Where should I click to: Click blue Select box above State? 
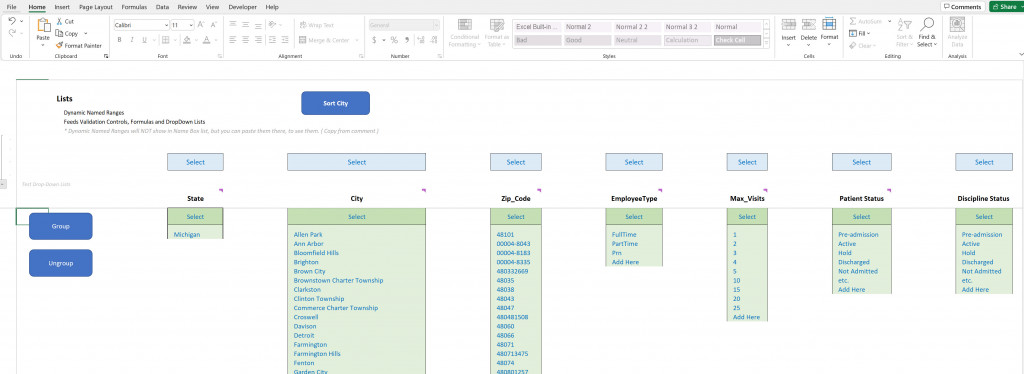point(195,162)
